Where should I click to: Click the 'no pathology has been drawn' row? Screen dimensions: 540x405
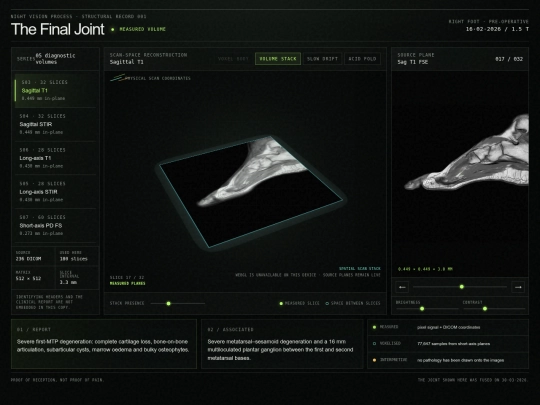point(448,360)
